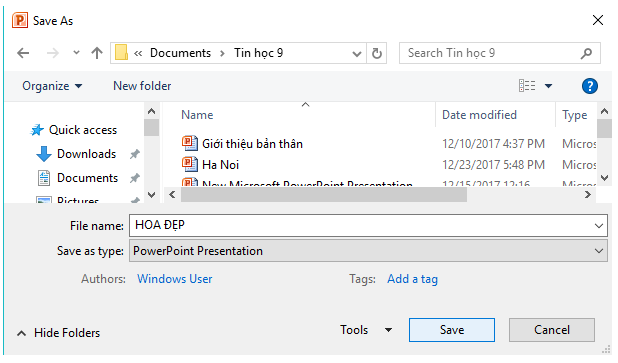Click the pin icon beside Documents
The image size is (618, 363).
135,178
